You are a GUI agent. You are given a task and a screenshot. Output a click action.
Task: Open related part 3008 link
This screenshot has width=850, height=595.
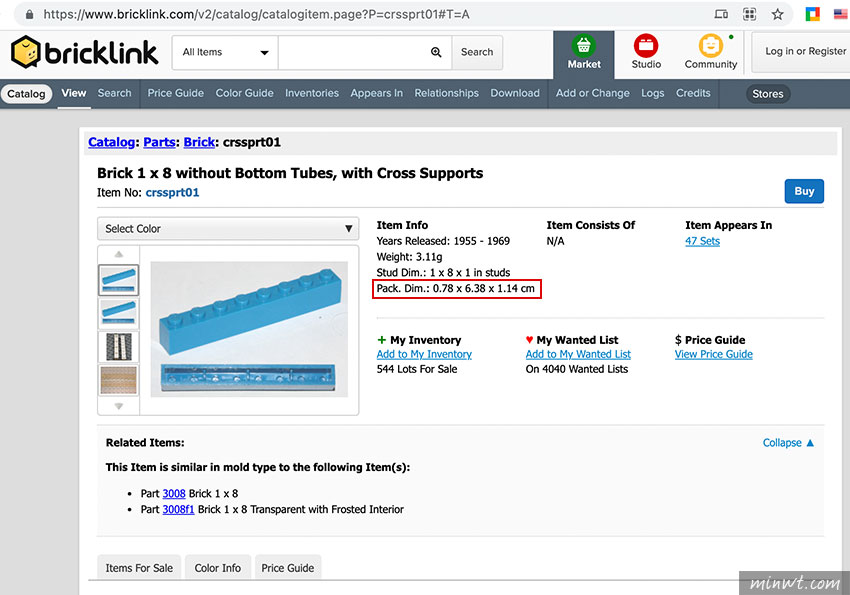pos(174,494)
